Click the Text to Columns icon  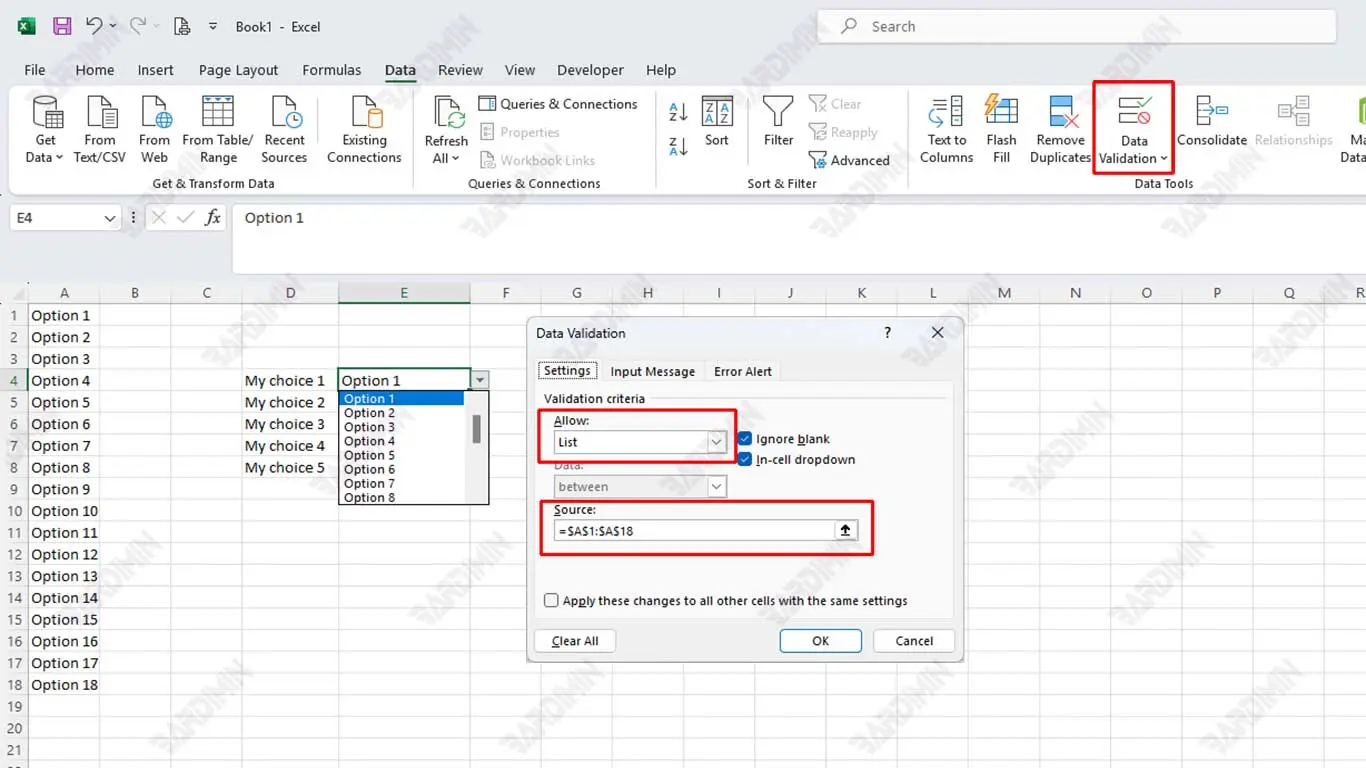click(x=946, y=112)
